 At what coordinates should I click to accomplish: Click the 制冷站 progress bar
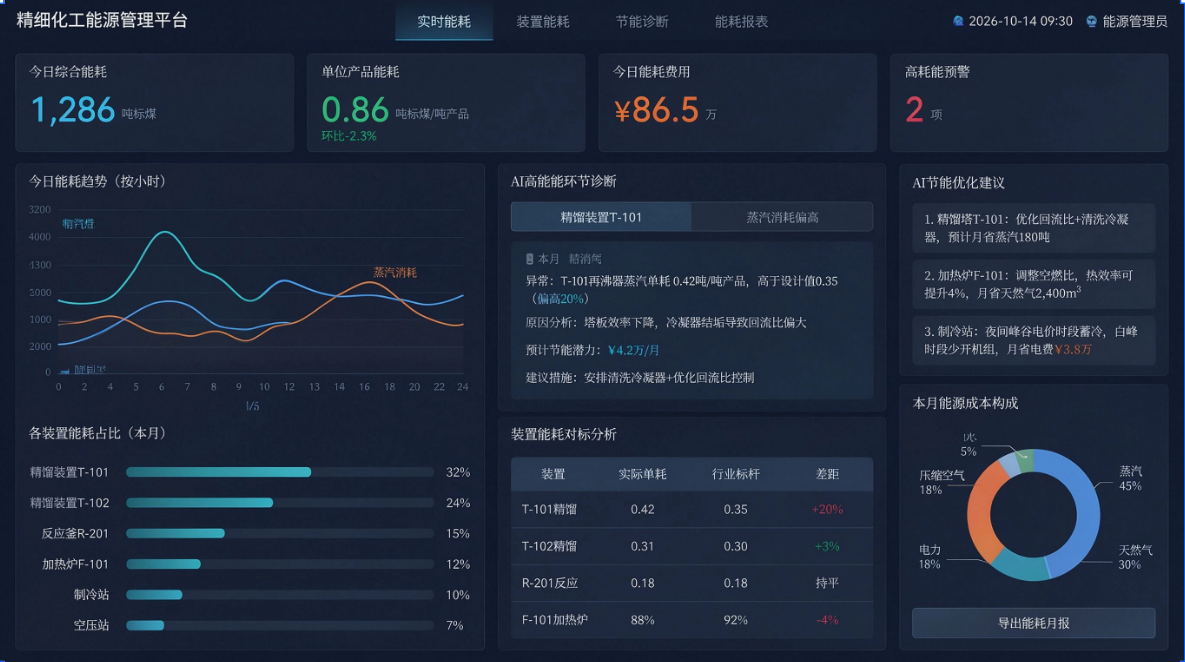(280, 594)
